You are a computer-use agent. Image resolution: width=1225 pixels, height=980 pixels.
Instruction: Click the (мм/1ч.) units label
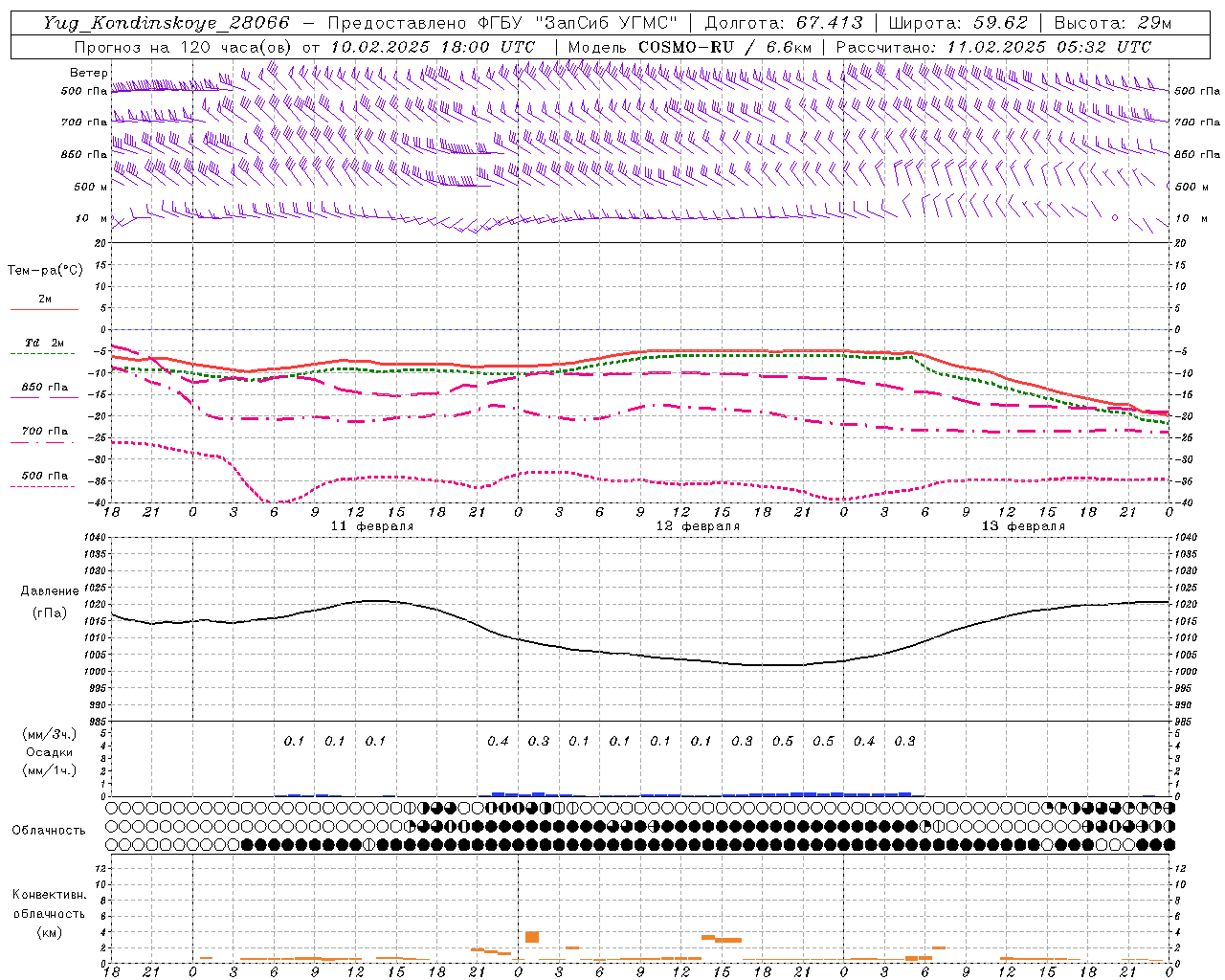tap(50, 770)
